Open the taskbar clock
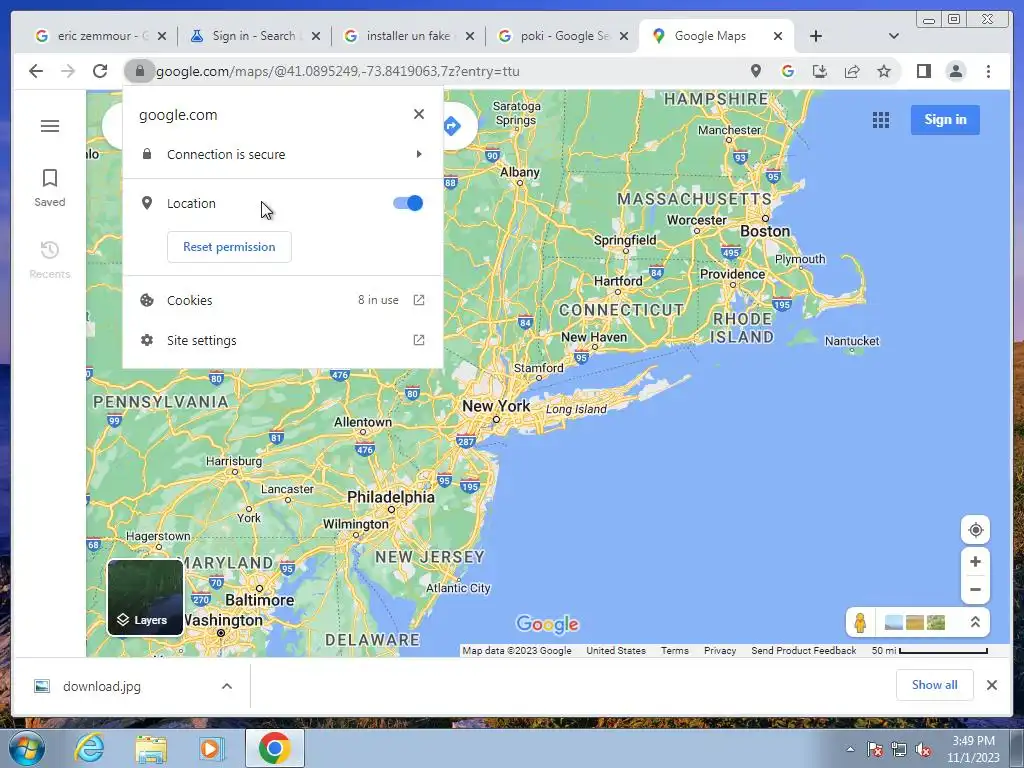1024x768 pixels. 973,749
